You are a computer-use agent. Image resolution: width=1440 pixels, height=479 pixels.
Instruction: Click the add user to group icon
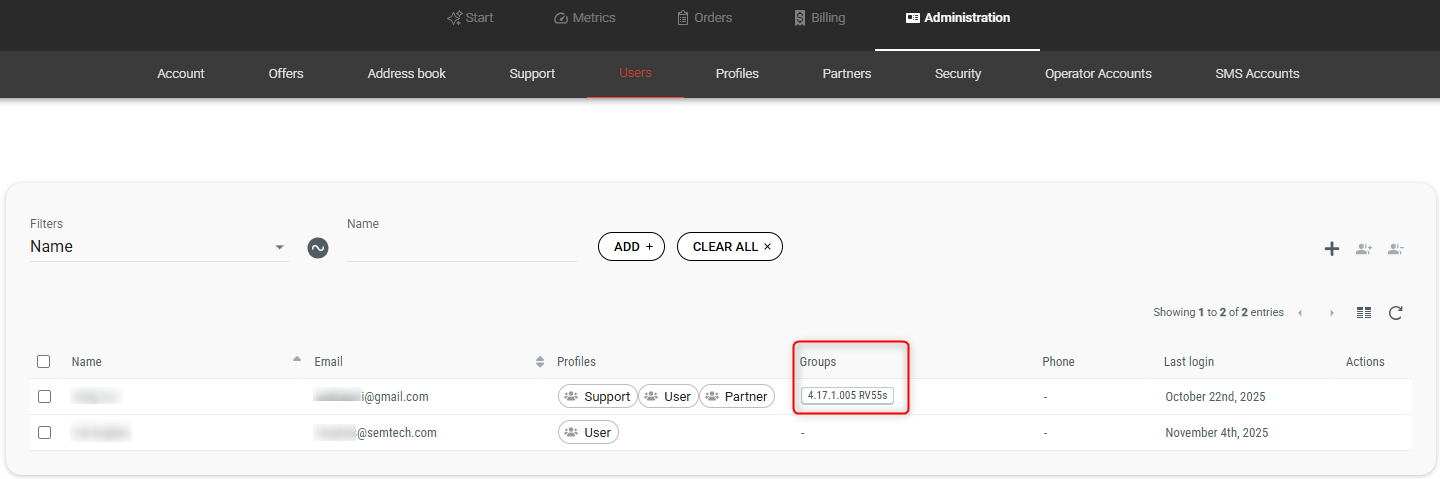tap(1363, 249)
